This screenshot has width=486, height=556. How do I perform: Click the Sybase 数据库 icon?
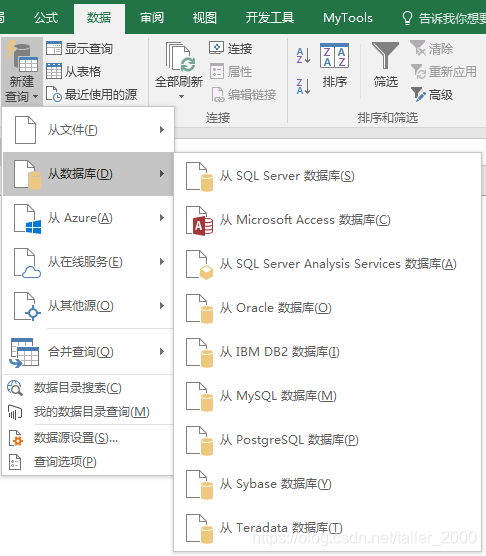pos(199,484)
